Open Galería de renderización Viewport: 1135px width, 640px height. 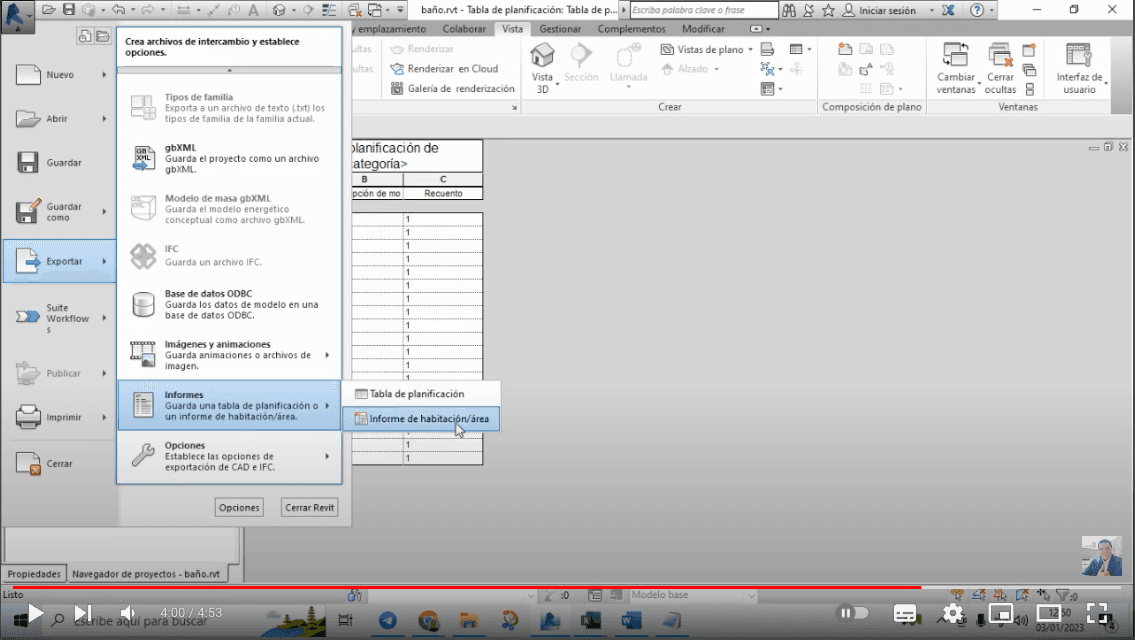(x=396, y=89)
